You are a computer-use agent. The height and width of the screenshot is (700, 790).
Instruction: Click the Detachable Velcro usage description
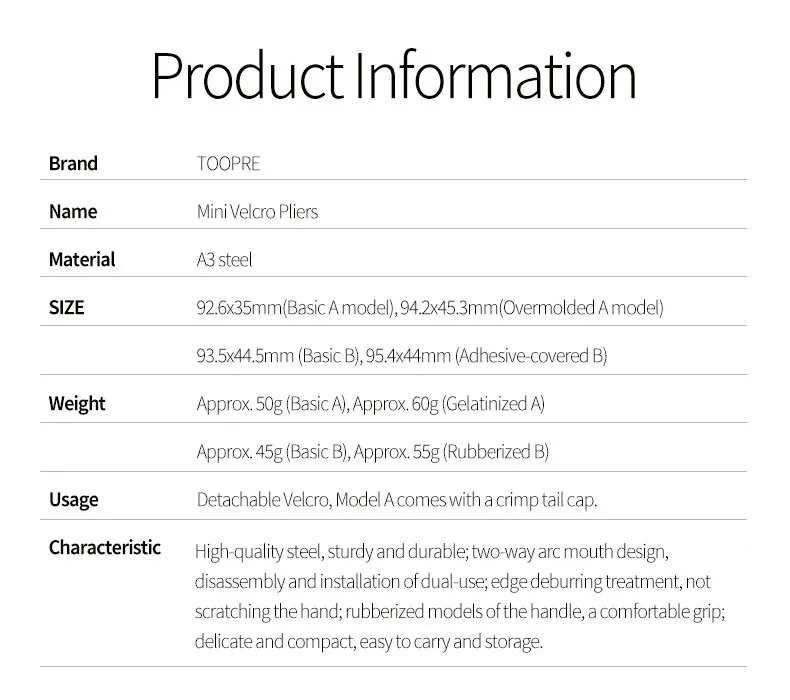397,500
